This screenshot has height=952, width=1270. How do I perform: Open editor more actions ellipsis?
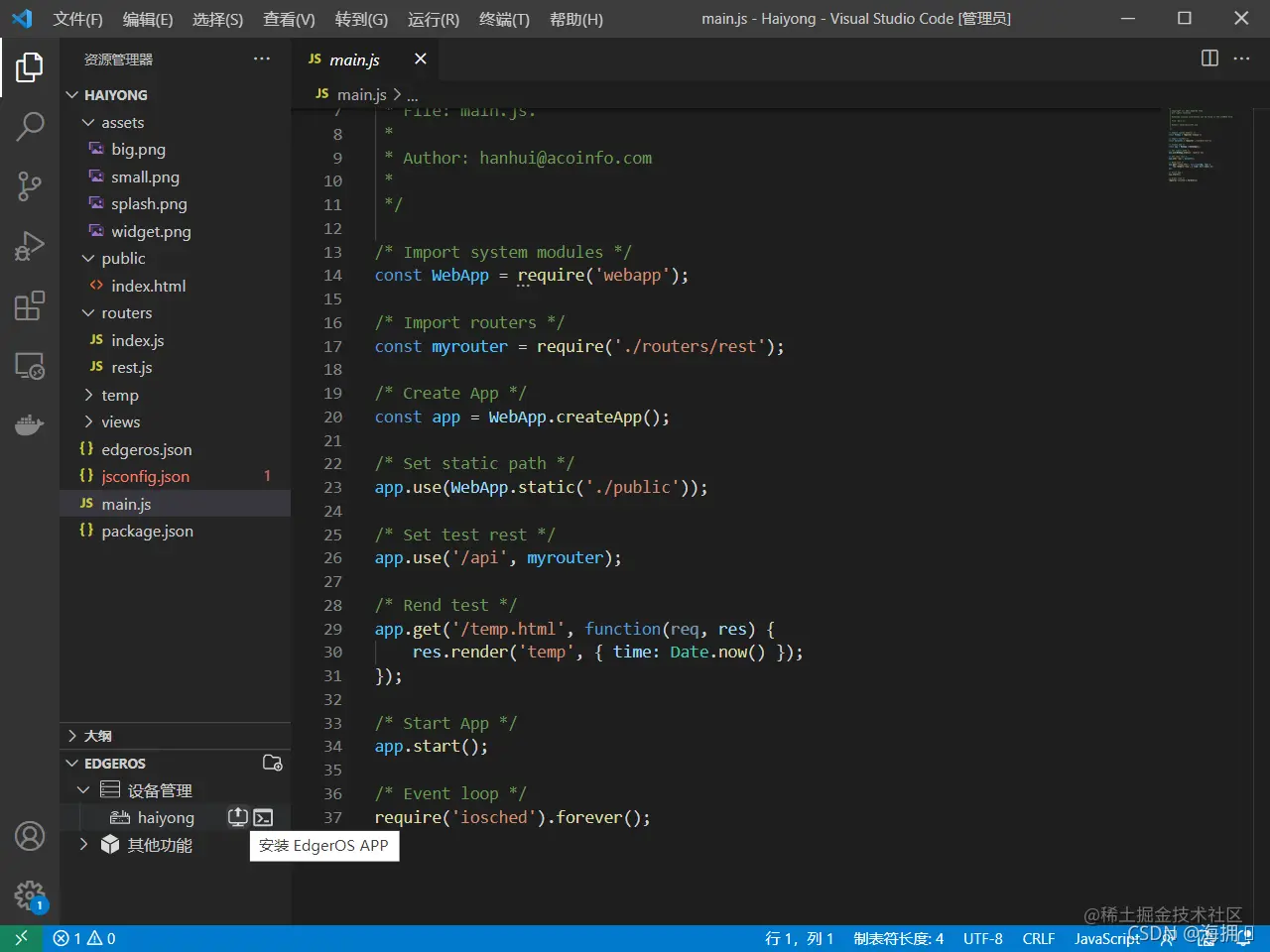coord(1241,59)
